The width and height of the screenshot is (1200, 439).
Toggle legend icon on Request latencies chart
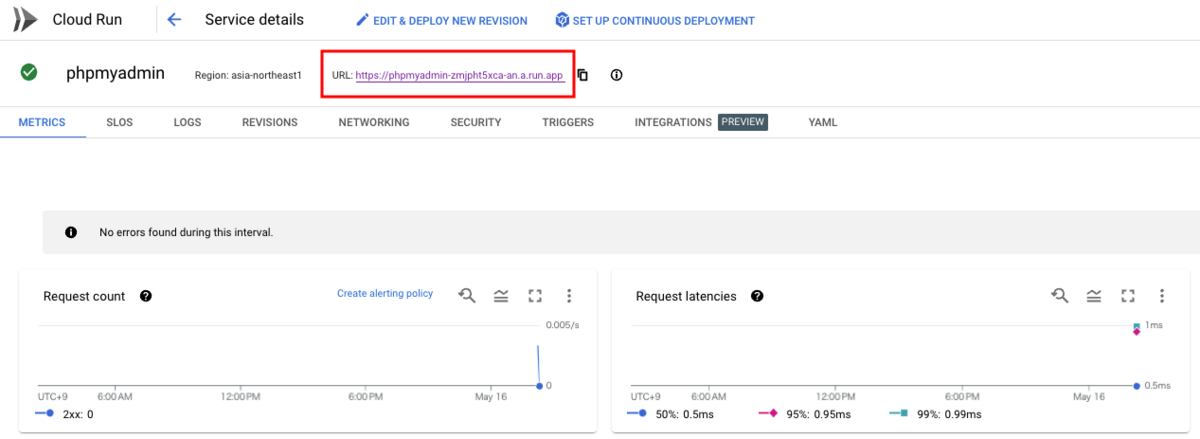point(1094,295)
